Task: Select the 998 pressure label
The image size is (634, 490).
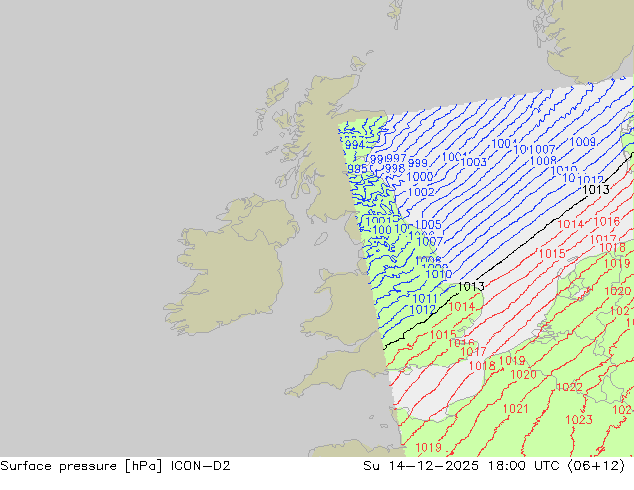Action: click(395, 169)
